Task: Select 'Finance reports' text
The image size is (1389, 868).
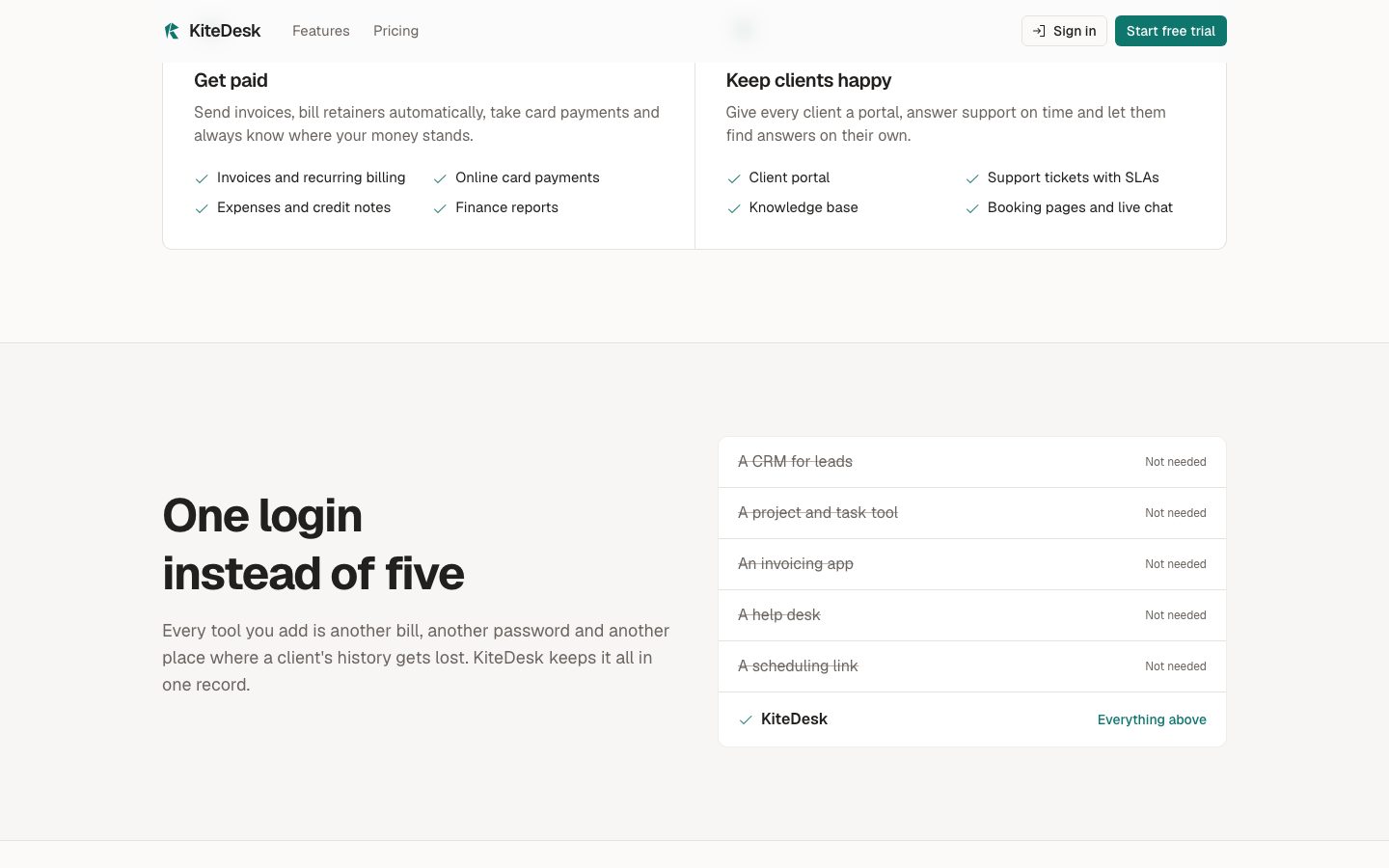Action: 506,207
